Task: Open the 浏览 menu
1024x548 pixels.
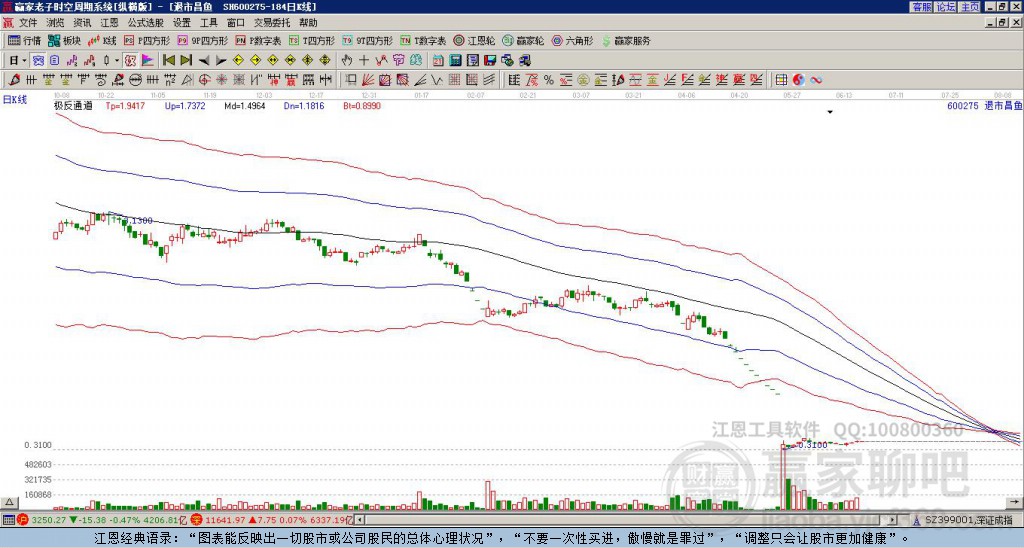Action: (56, 23)
